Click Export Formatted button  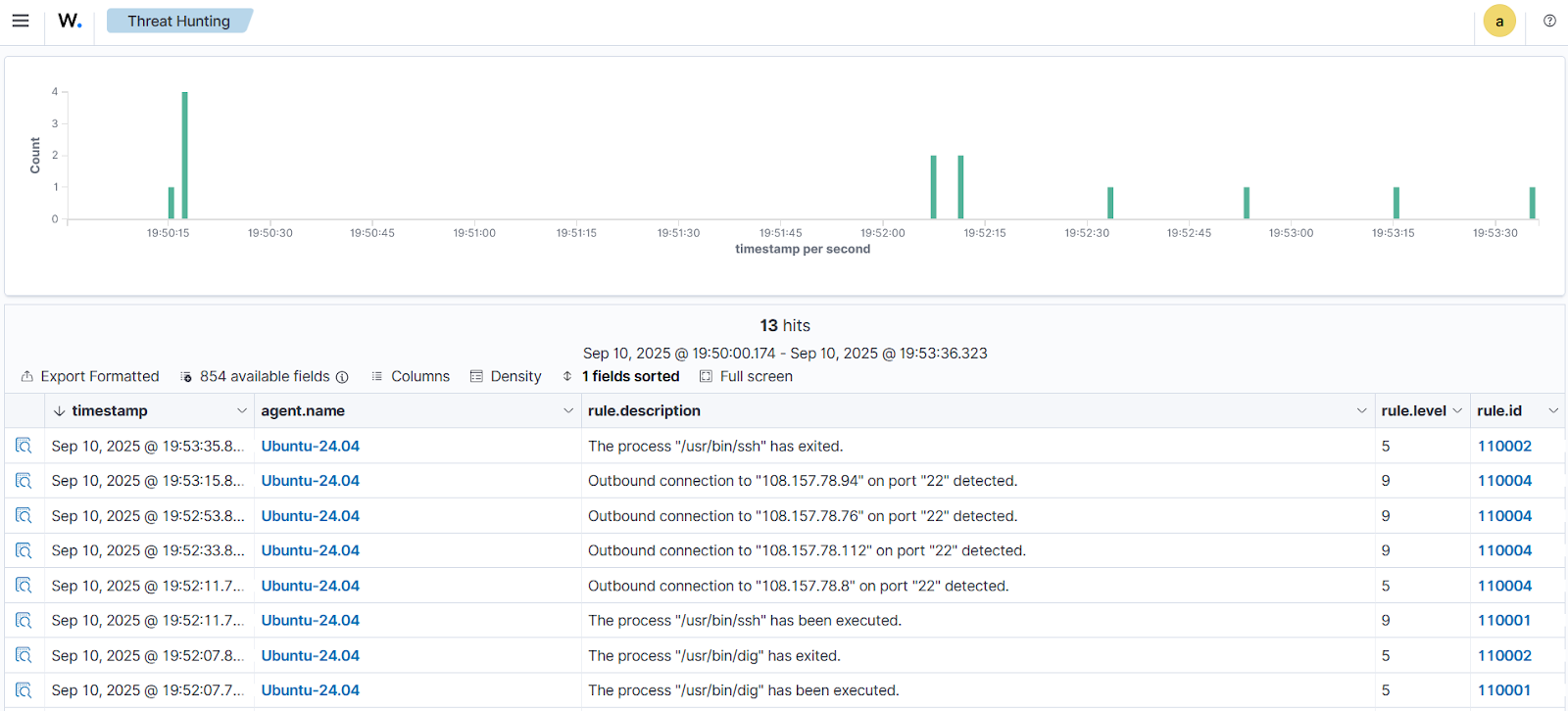coord(90,376)
